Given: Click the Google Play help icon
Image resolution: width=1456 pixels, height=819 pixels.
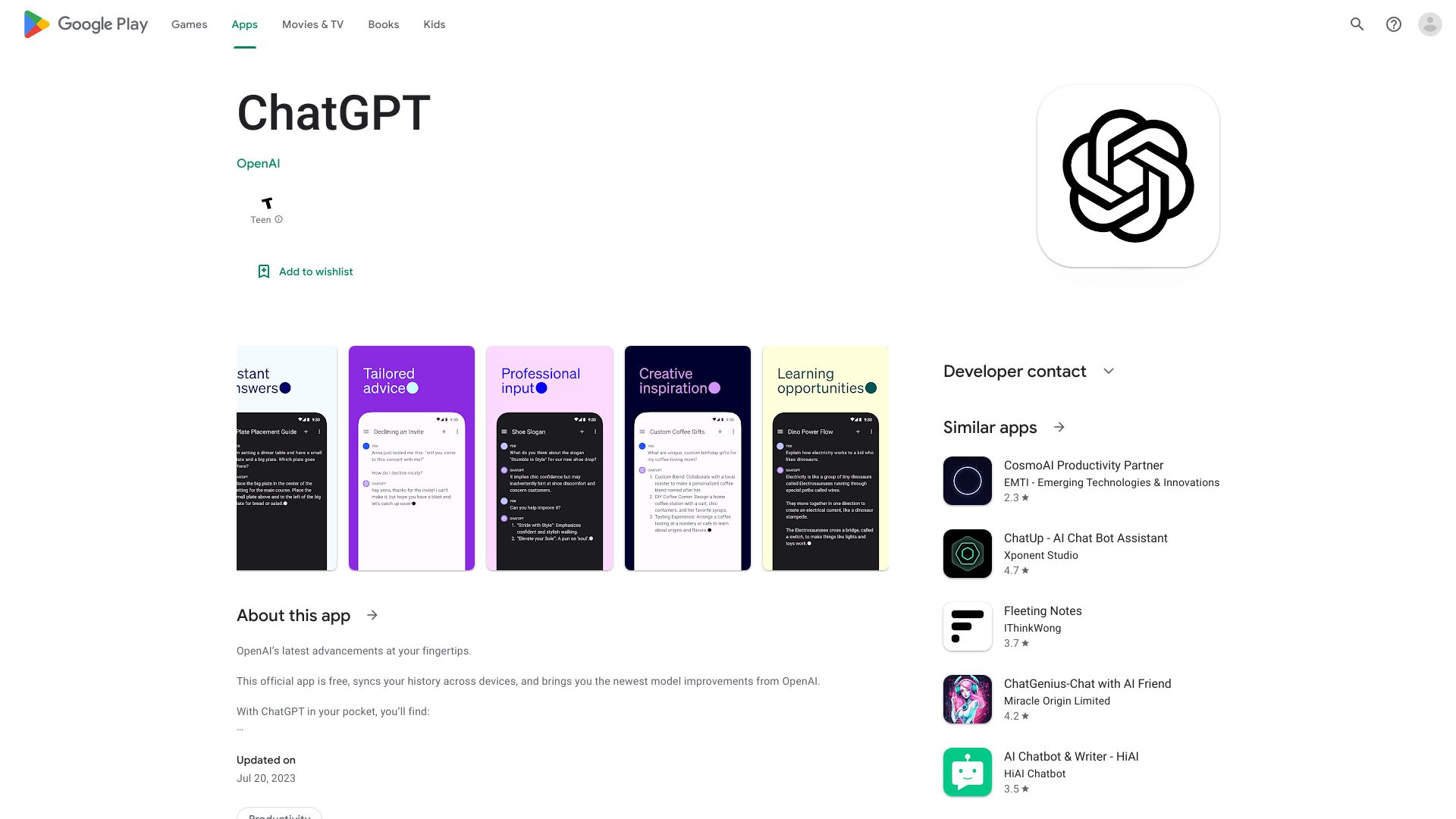Looking at the screenshot, I should (x=1394, y=24).
